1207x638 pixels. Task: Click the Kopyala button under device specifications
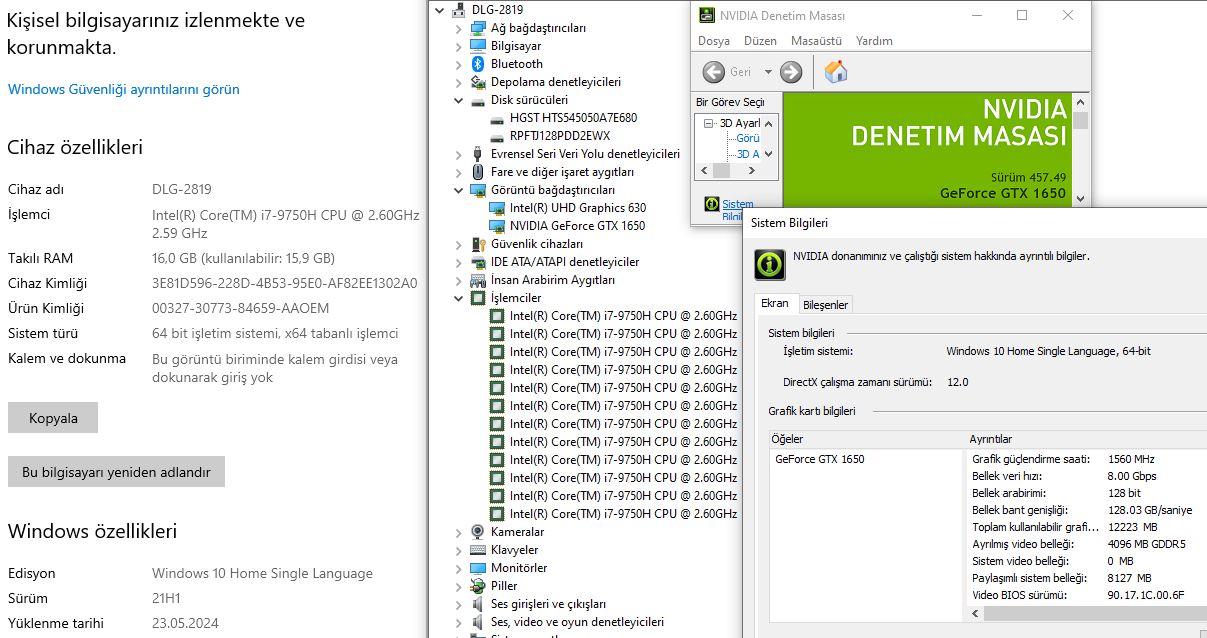[x=53, y=418]
